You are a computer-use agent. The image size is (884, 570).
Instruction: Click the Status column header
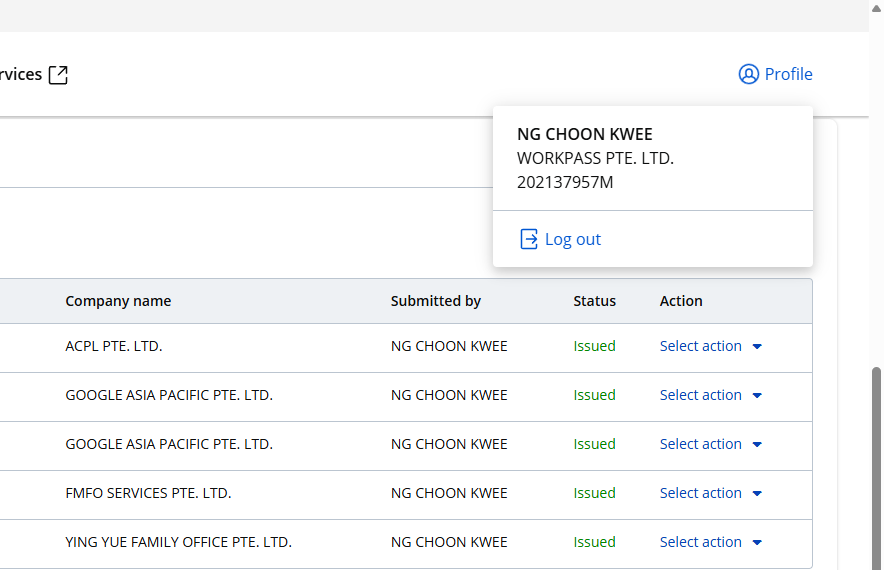click(594, 301)
